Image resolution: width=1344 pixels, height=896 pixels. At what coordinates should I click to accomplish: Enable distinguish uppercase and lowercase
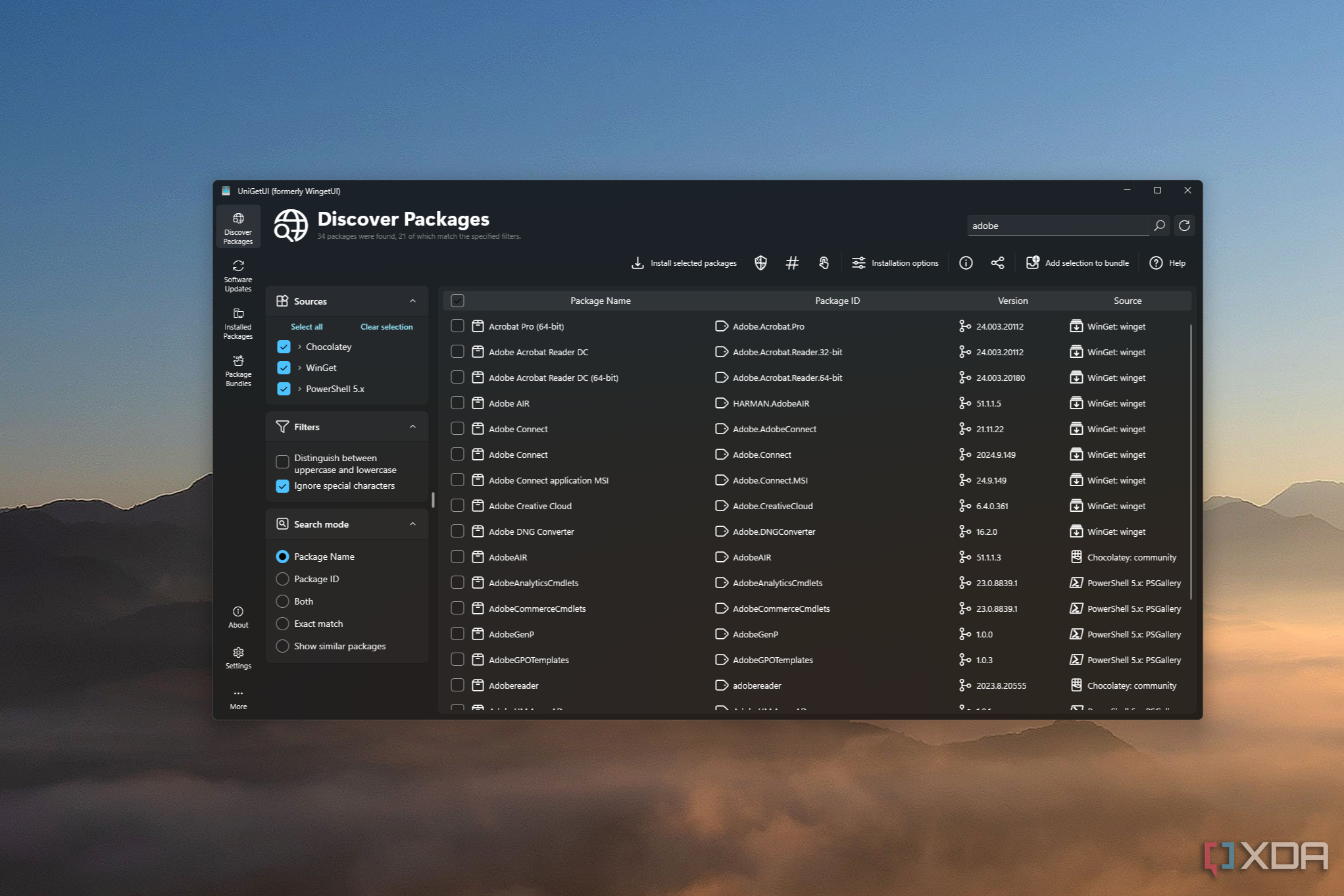(282, 462)
